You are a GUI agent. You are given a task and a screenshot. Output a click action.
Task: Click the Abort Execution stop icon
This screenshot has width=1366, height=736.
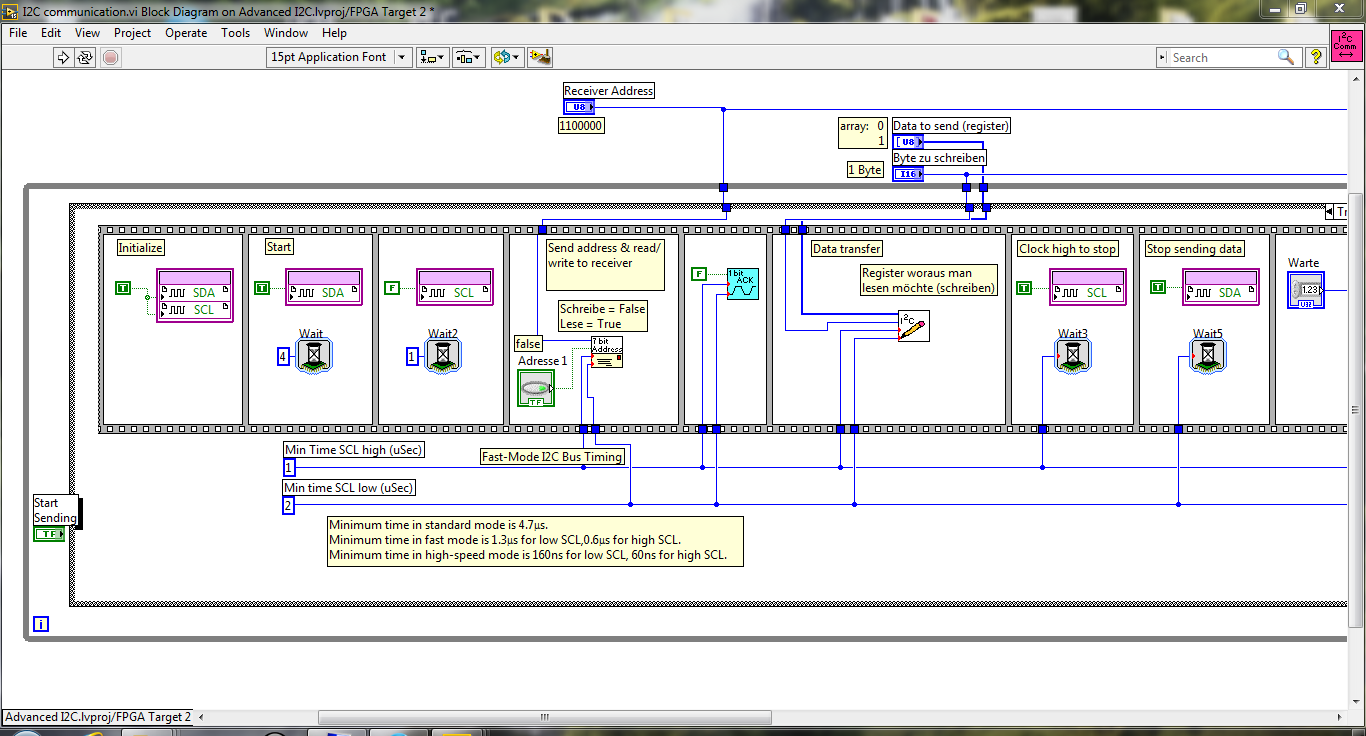[x=110, y=57]
